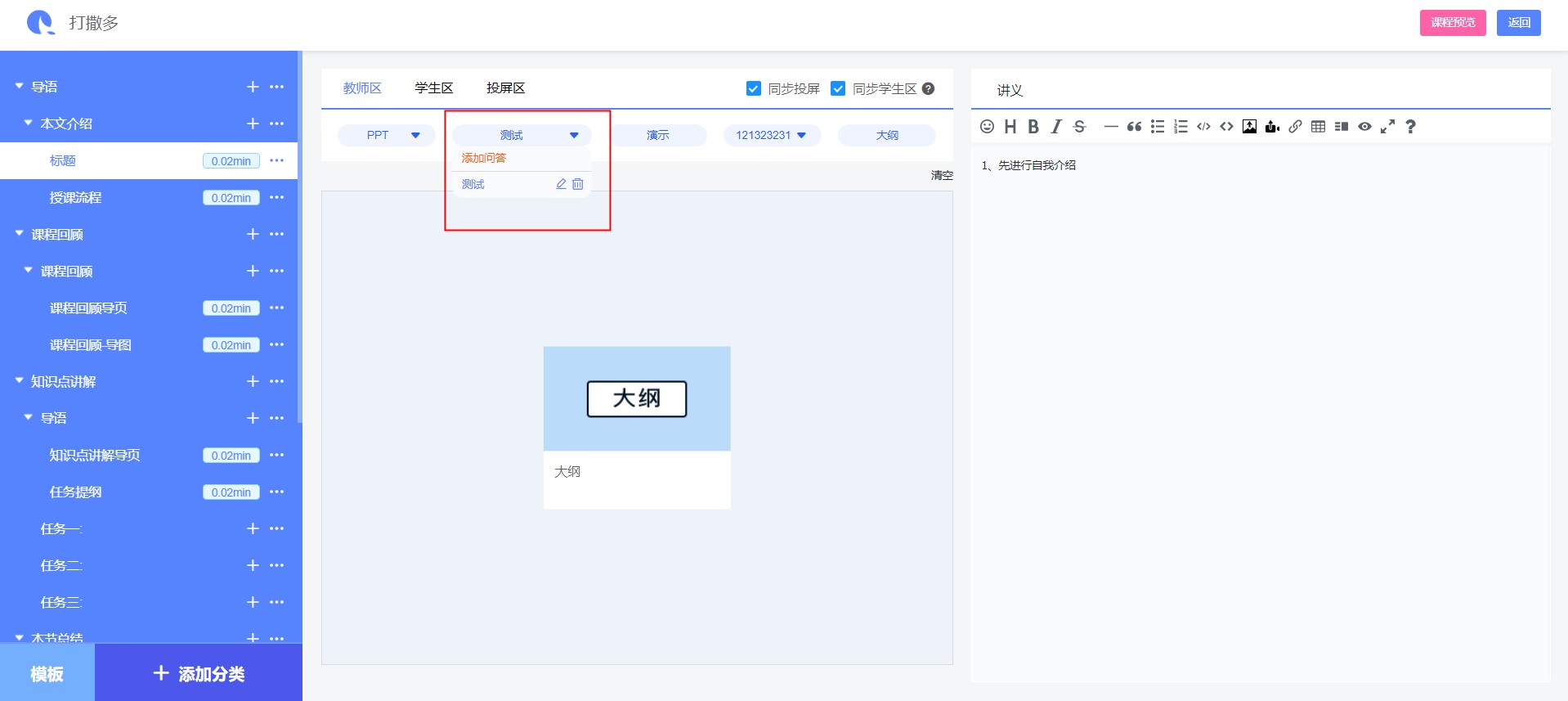Click 0.02min badge on 标题 row
The width and height of the screenshot is (1568, 701).
(x=231, y=161)
